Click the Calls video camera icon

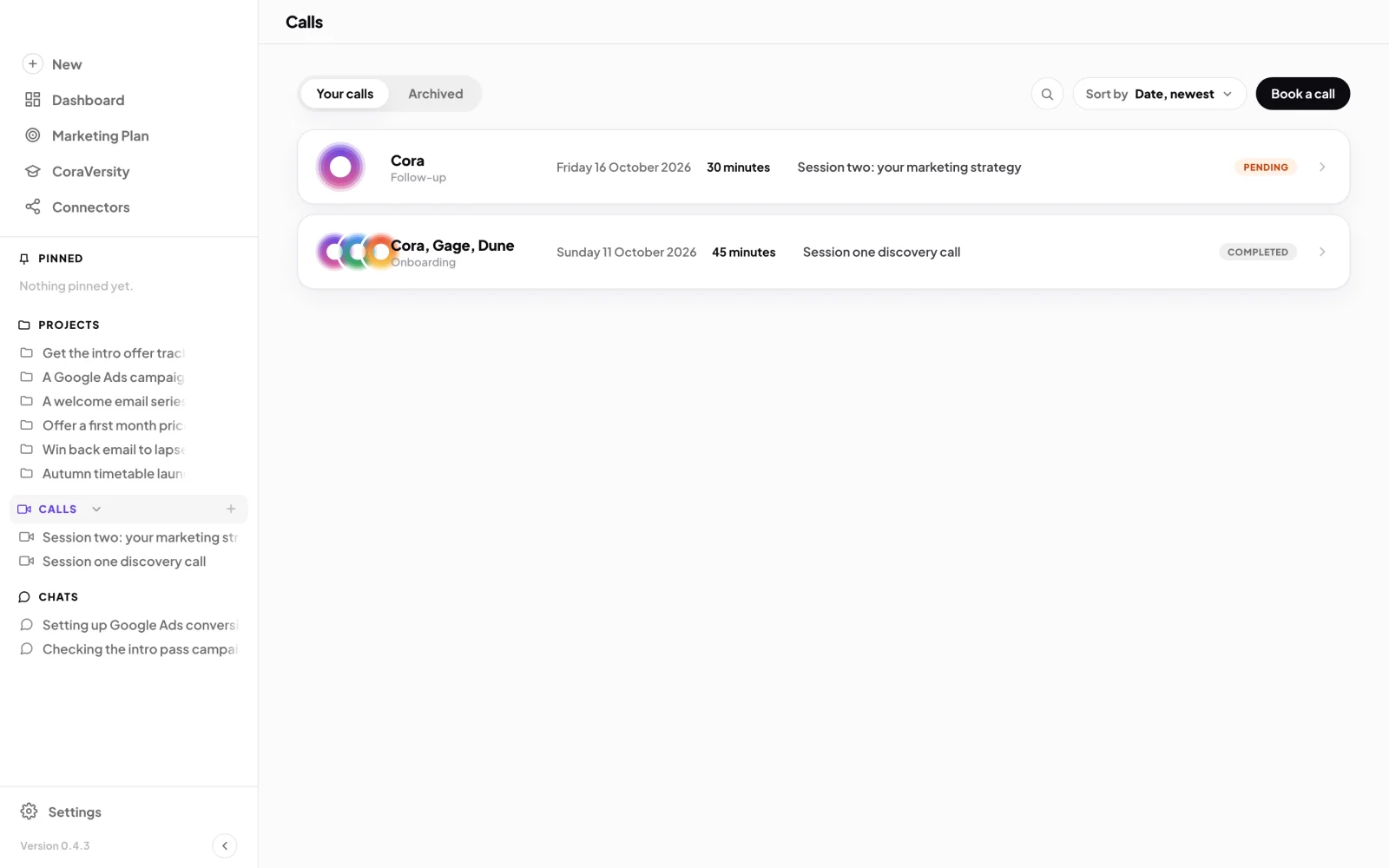24,510
